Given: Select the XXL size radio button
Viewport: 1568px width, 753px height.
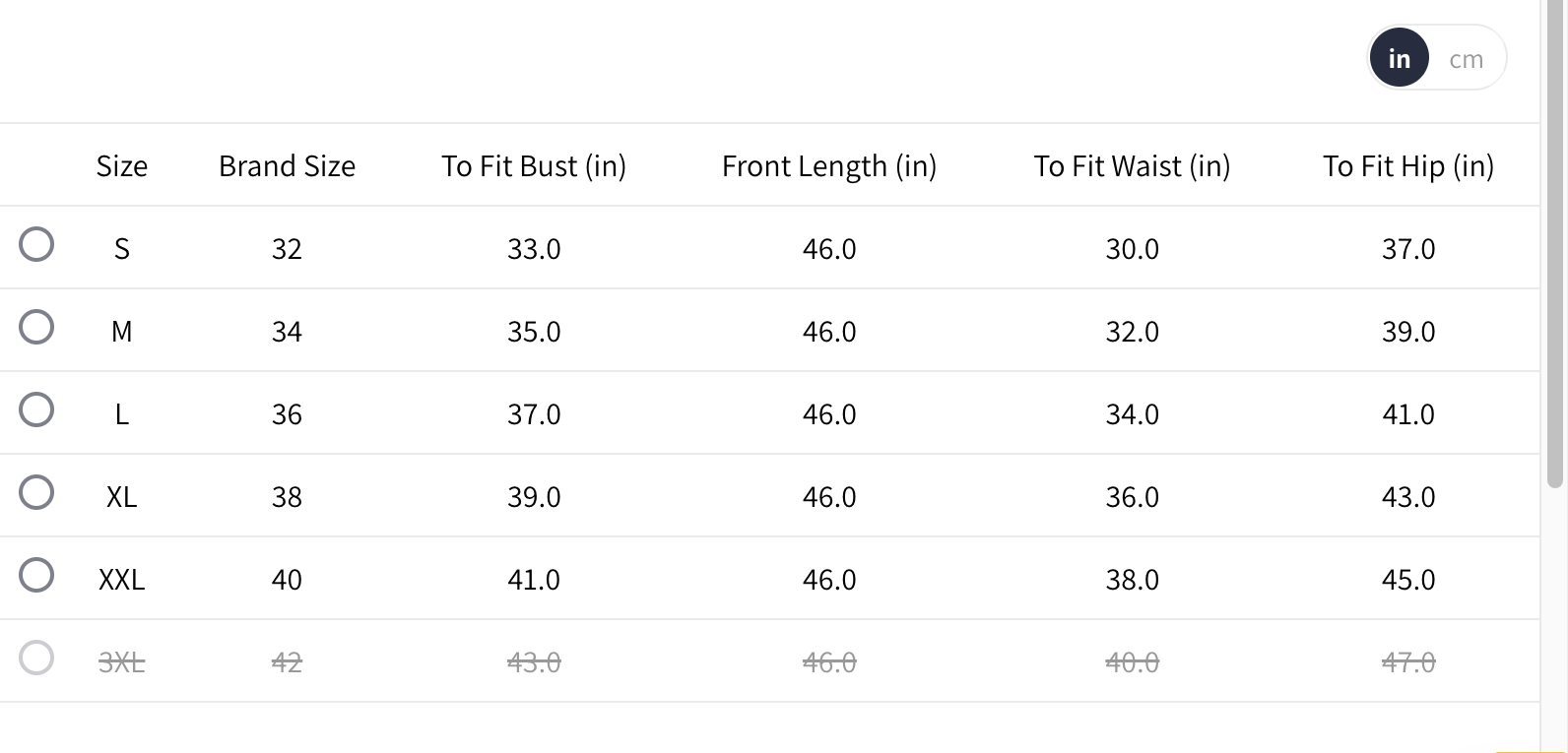Looking at the screenshot, I should tap(36, 575).
